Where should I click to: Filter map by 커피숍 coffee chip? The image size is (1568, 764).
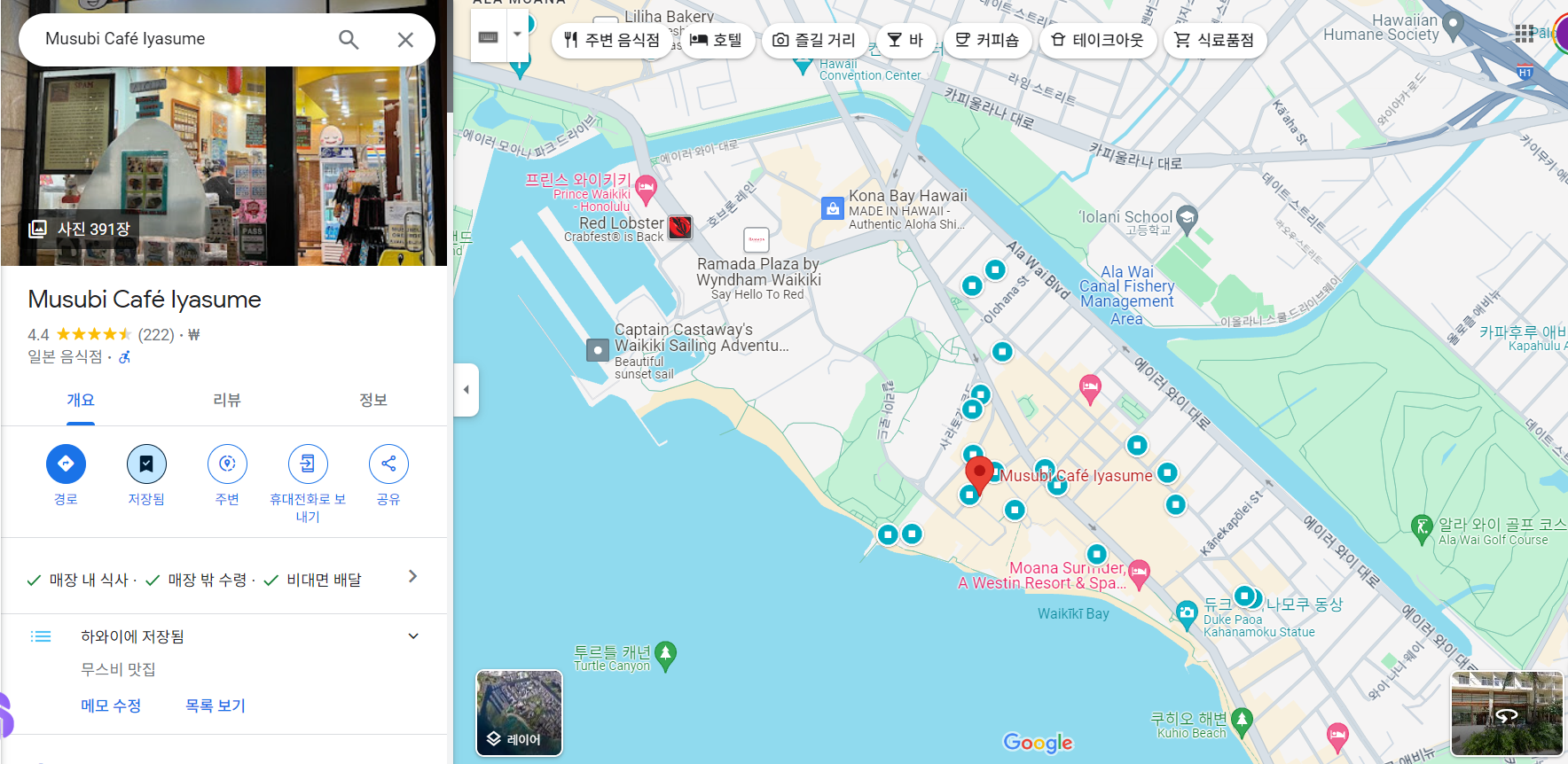pos(987,40)
